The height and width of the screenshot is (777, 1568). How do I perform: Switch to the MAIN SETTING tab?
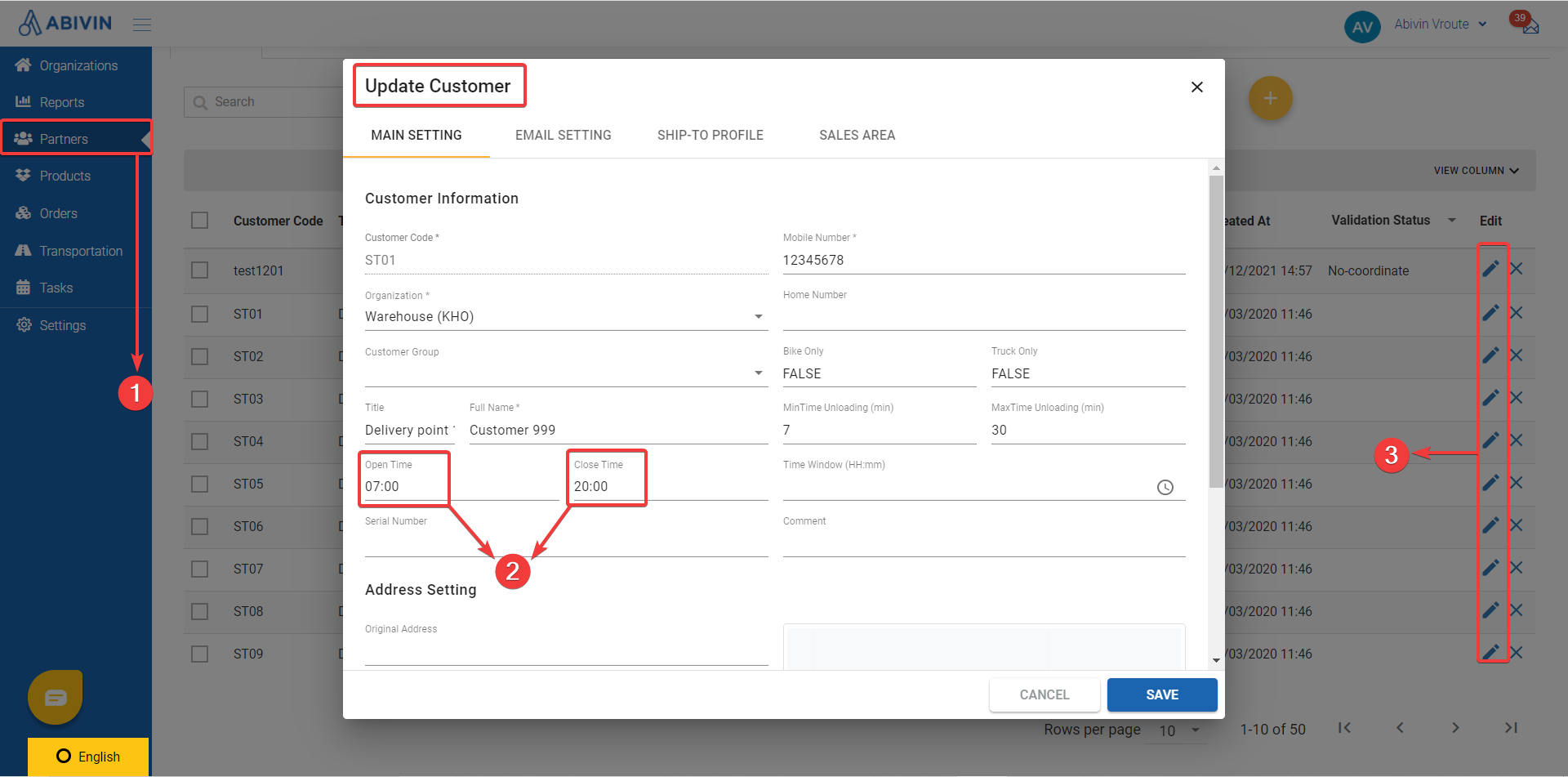click(x=416, y=136)
